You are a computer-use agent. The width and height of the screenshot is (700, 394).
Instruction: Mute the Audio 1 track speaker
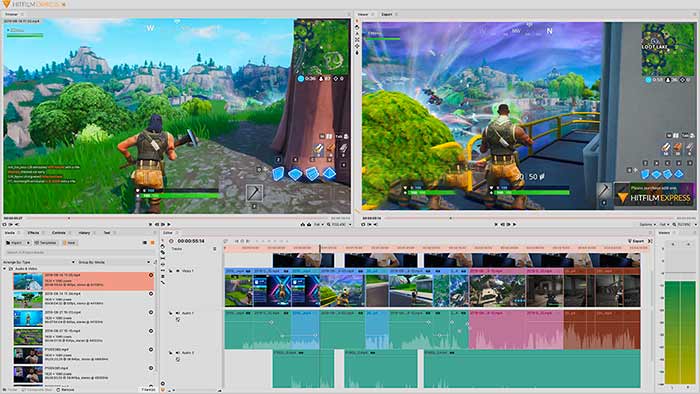click(178, 313)
